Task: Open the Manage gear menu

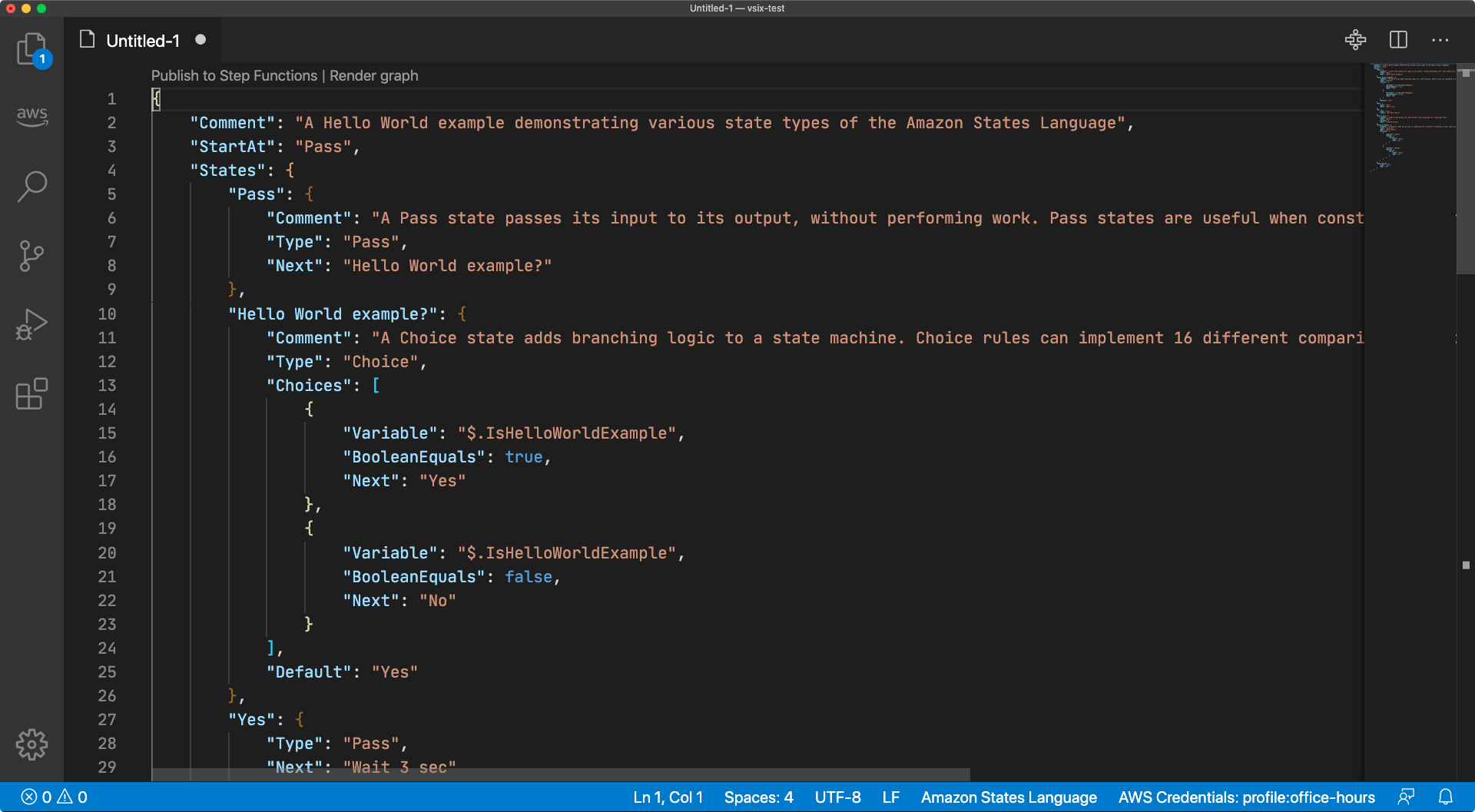Action: pyautogui.click(x=31, y=744)
